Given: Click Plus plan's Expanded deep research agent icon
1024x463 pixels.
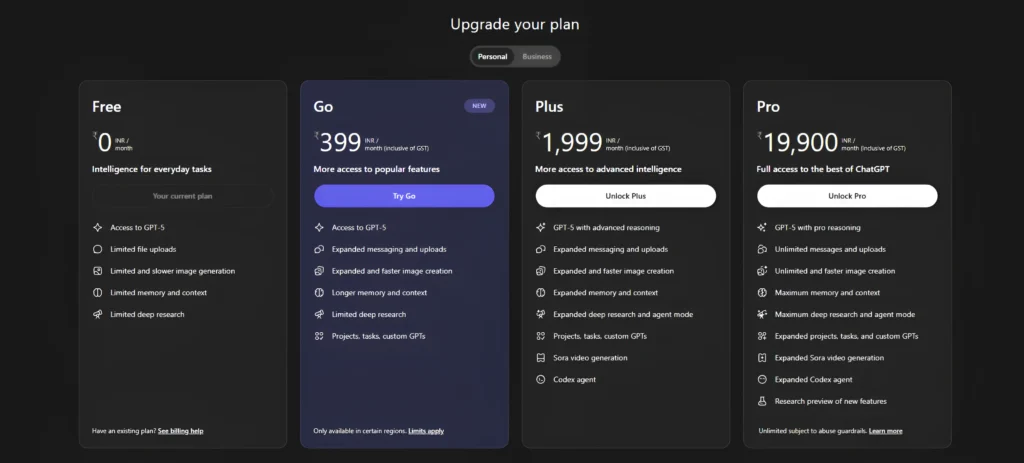Looking at the screenshot, I should point(541,314).
